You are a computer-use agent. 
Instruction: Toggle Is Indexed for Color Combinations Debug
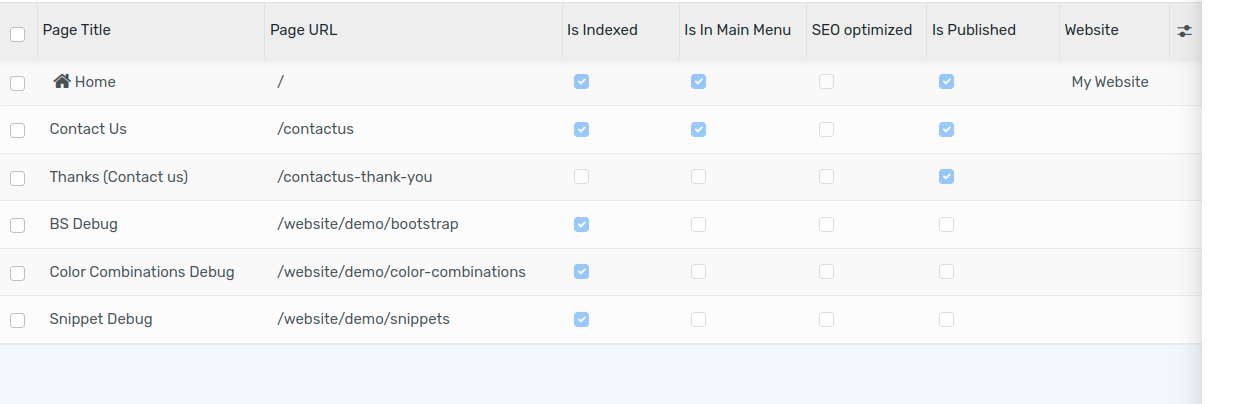click(581, 272)
